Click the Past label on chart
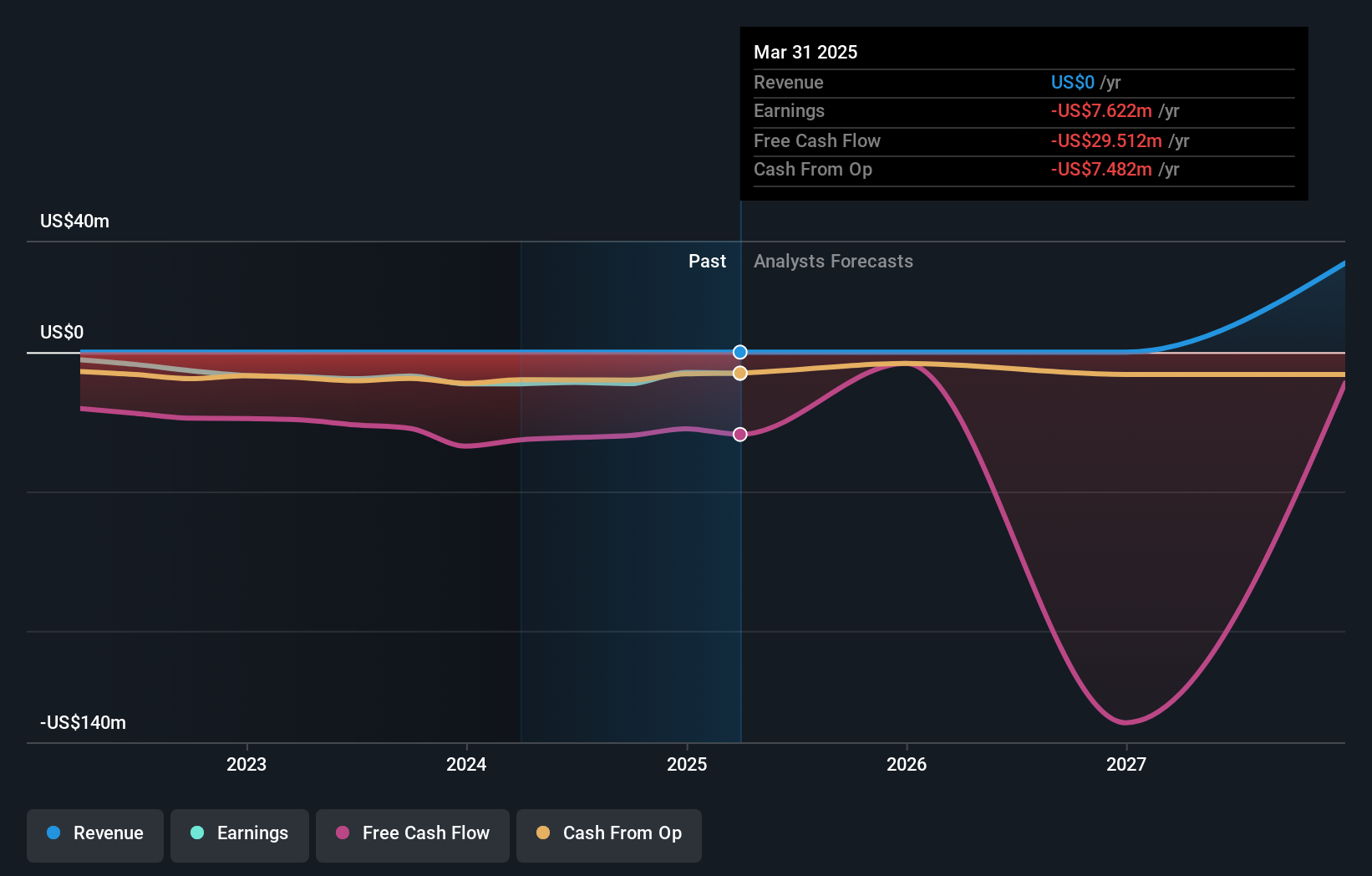1372x876 pixels. tap(707, 261)
